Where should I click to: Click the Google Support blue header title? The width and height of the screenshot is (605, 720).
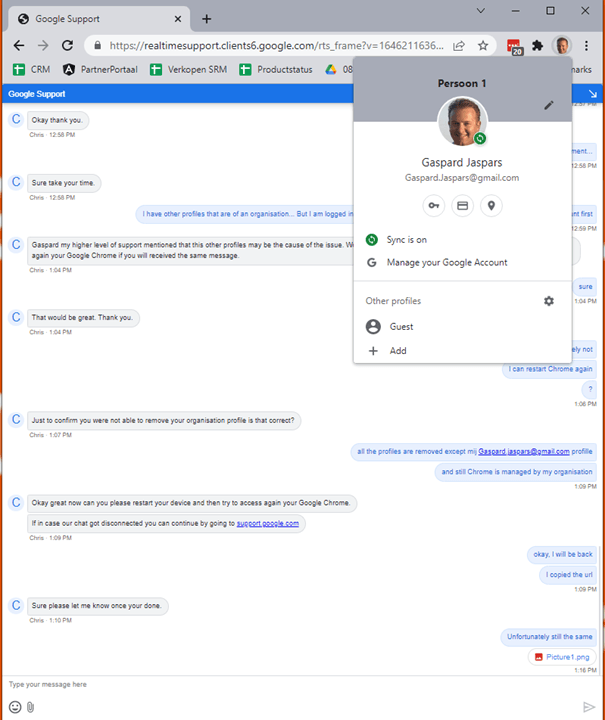[x=37, y=94]
